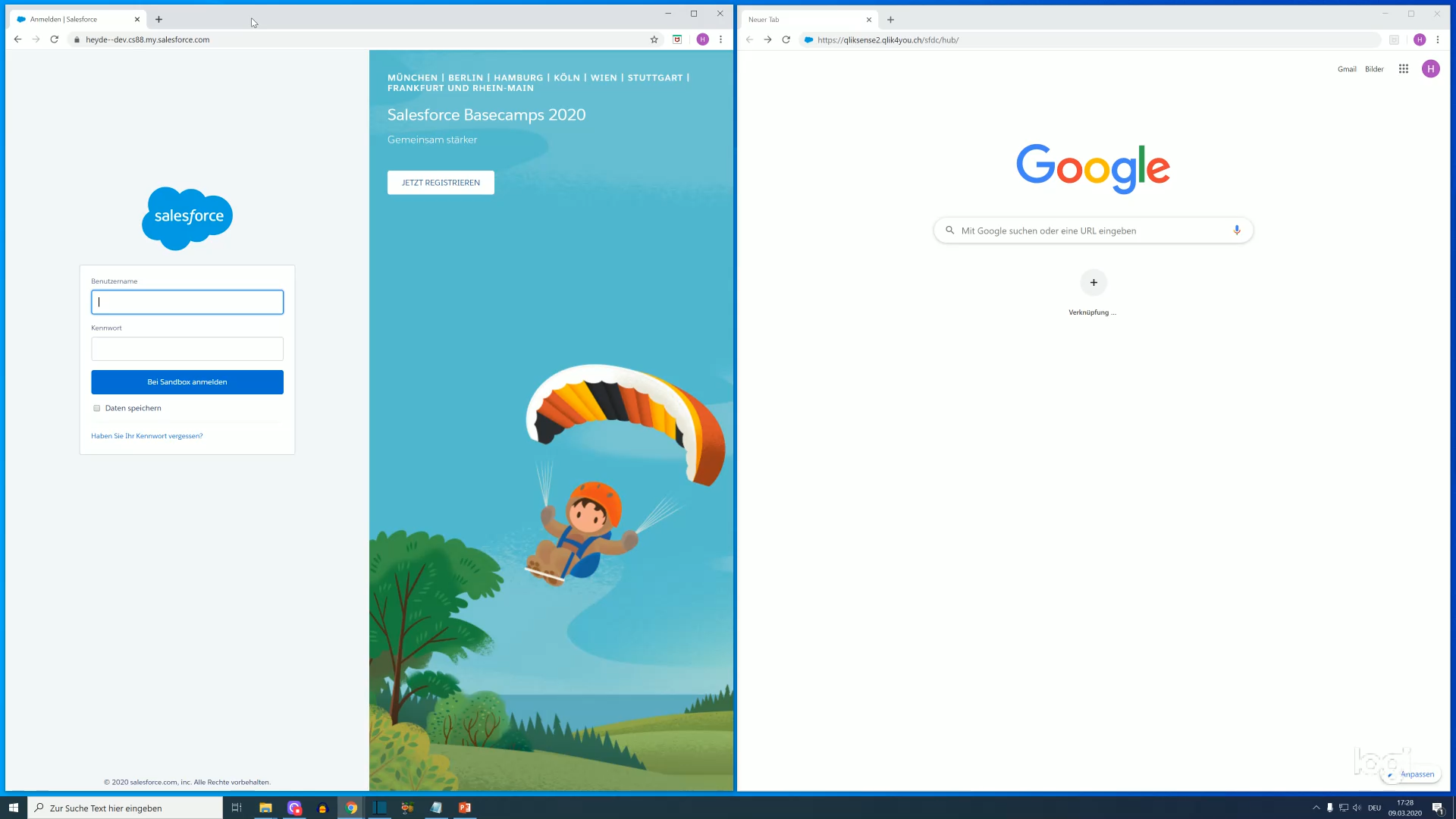Open Task View on the taskbar
Image resolution: width=1456 pixels, height=819 pixels.
[x=237, y=808]
